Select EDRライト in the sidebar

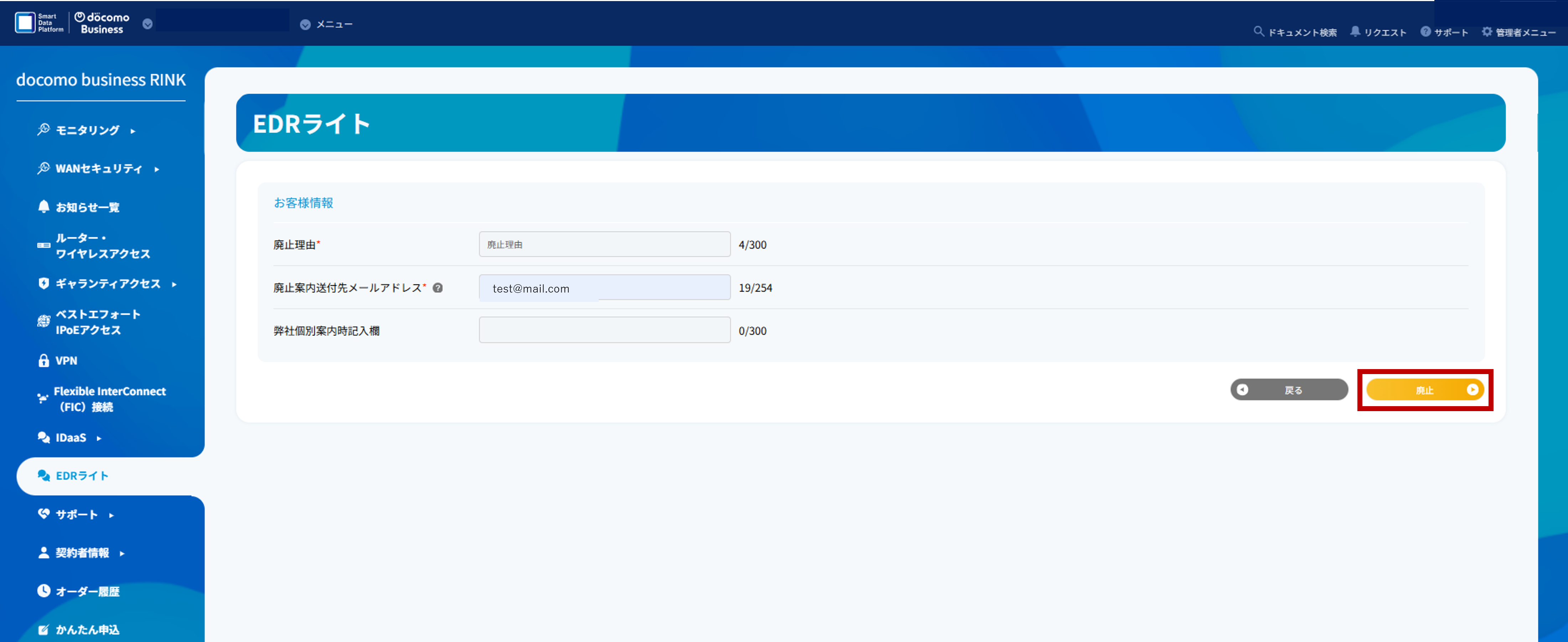tap(82, 476)
